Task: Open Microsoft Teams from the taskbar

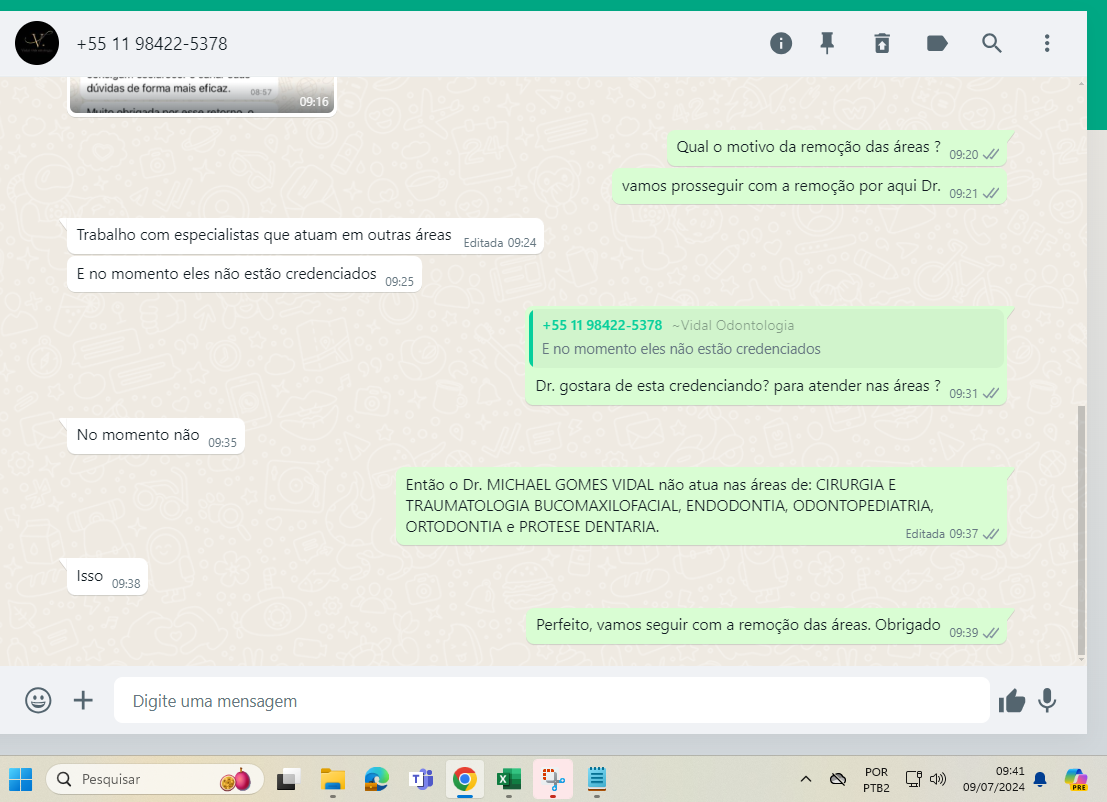Action: tap(421, 779)
